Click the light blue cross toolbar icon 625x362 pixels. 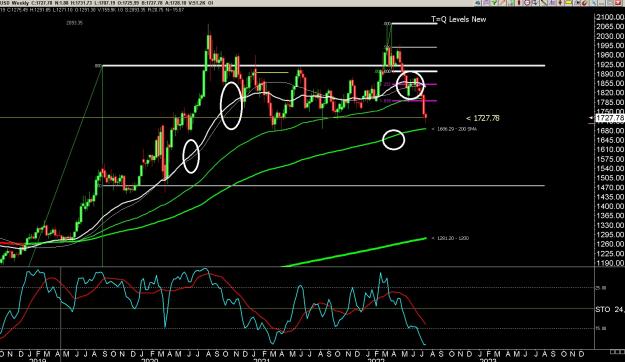pos(594,2)
